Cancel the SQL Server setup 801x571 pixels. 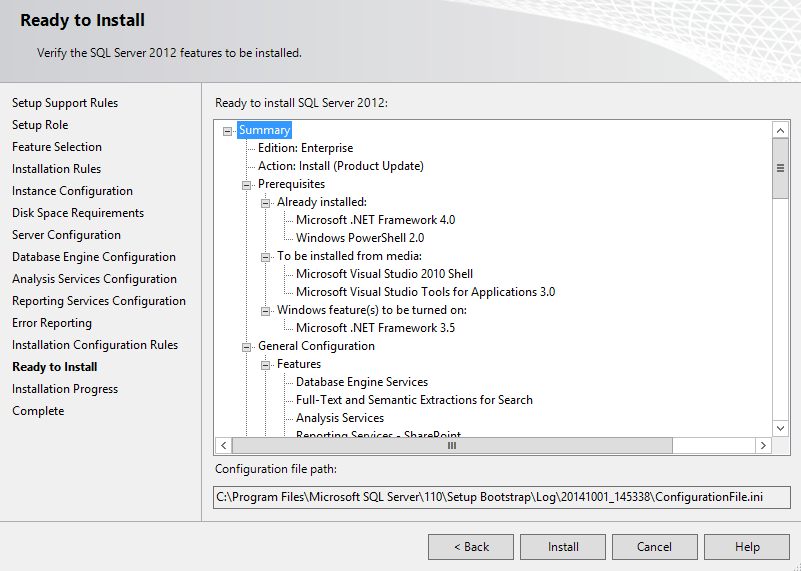coord(655,547)
